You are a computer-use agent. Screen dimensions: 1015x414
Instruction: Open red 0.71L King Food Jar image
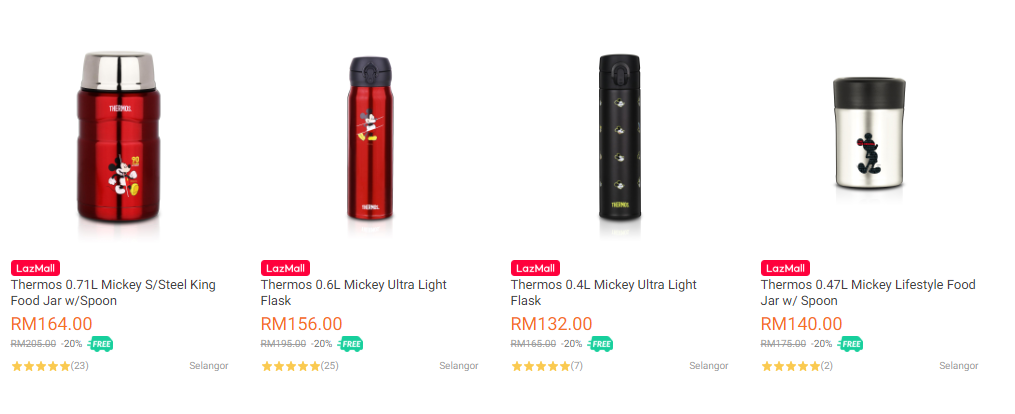pyautogui.click(x=120, y=138)
